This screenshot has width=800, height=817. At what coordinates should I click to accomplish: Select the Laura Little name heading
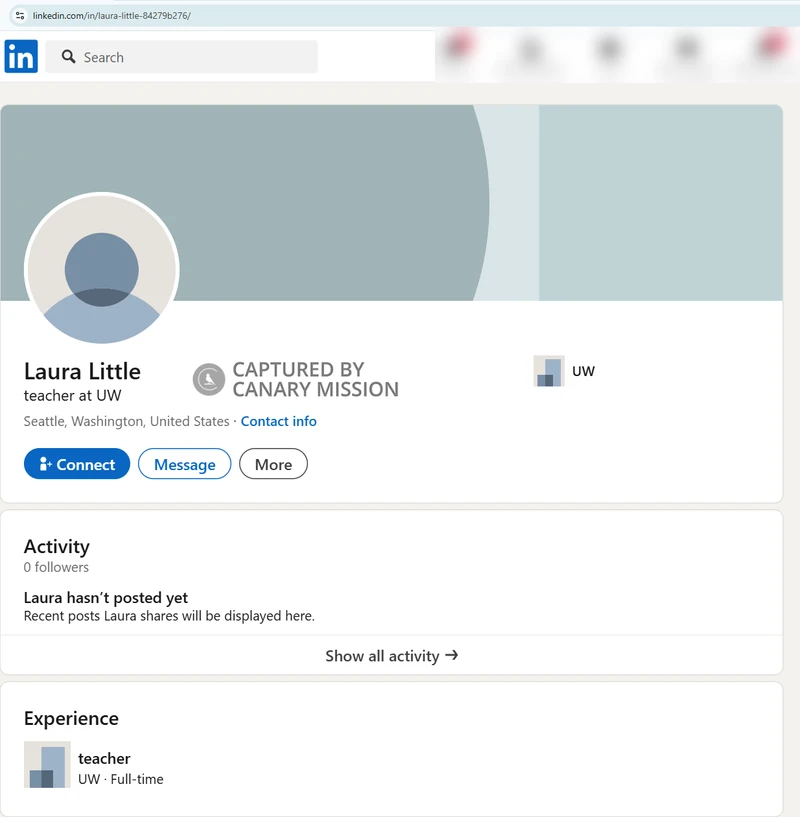pyautogui.click(x=82, y=372)
